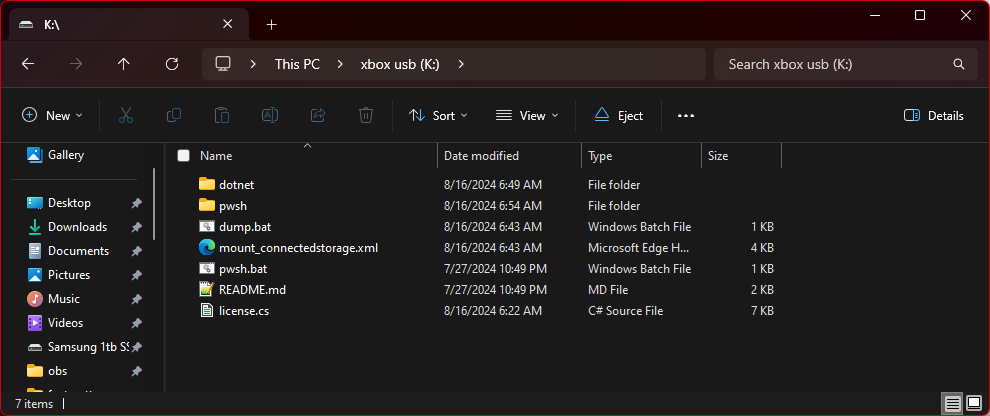Close the K:\ tab
This screenshot has height=416, width=990.
click(227, 24)
